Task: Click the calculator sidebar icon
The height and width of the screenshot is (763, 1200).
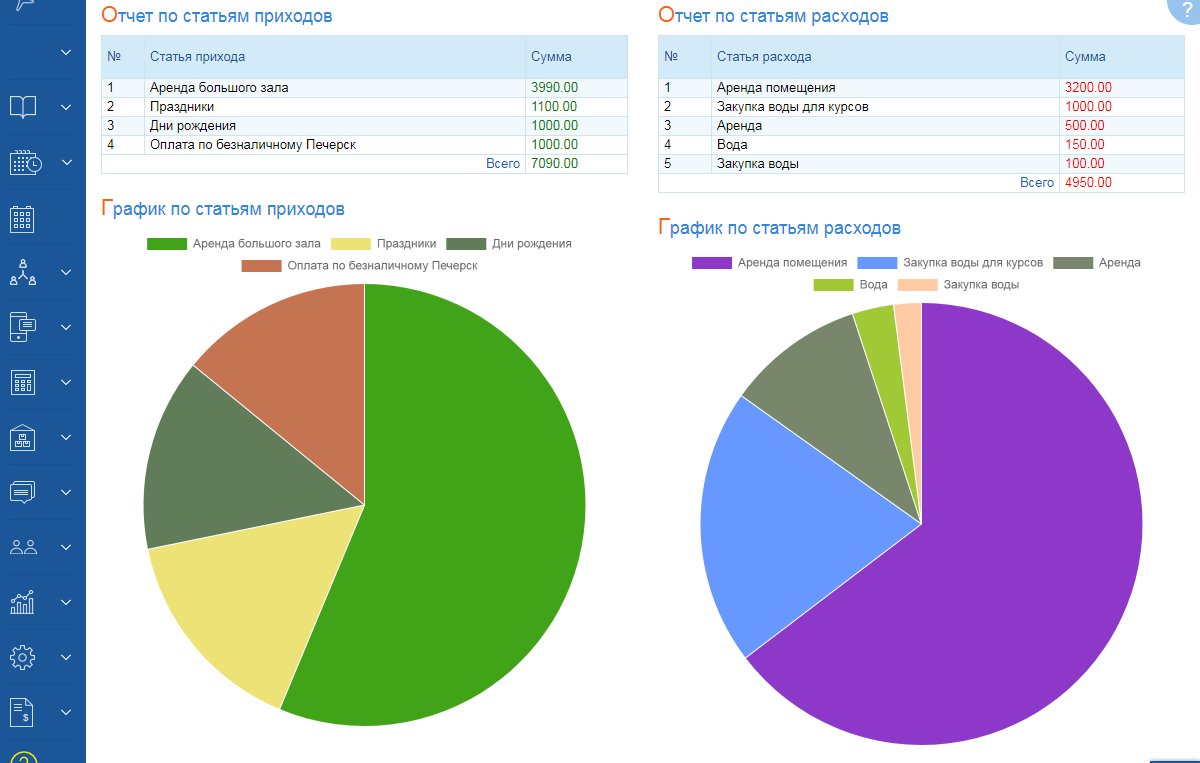Action: pos(23,382)
